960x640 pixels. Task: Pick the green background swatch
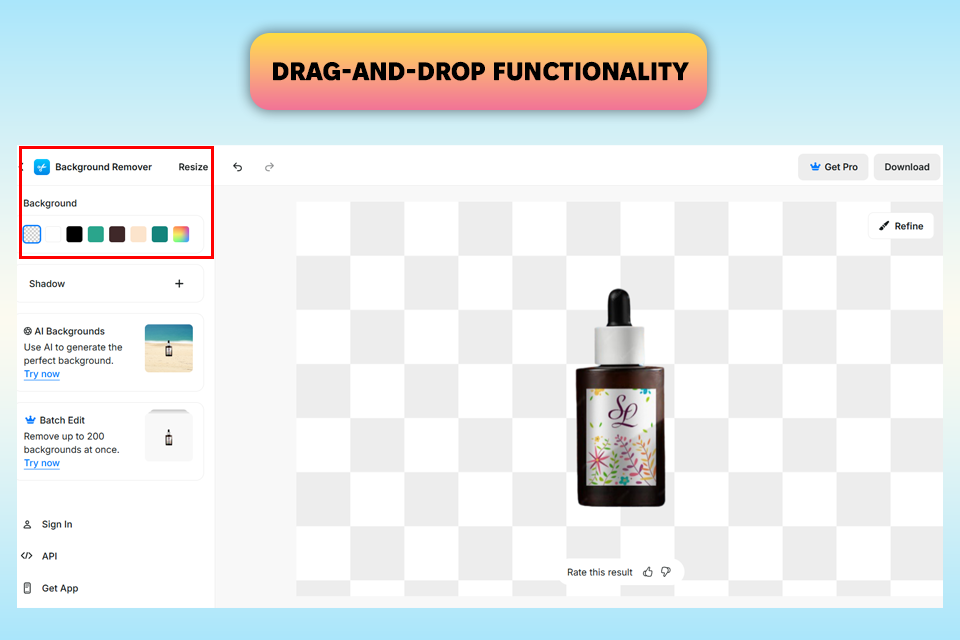[96, 234]
